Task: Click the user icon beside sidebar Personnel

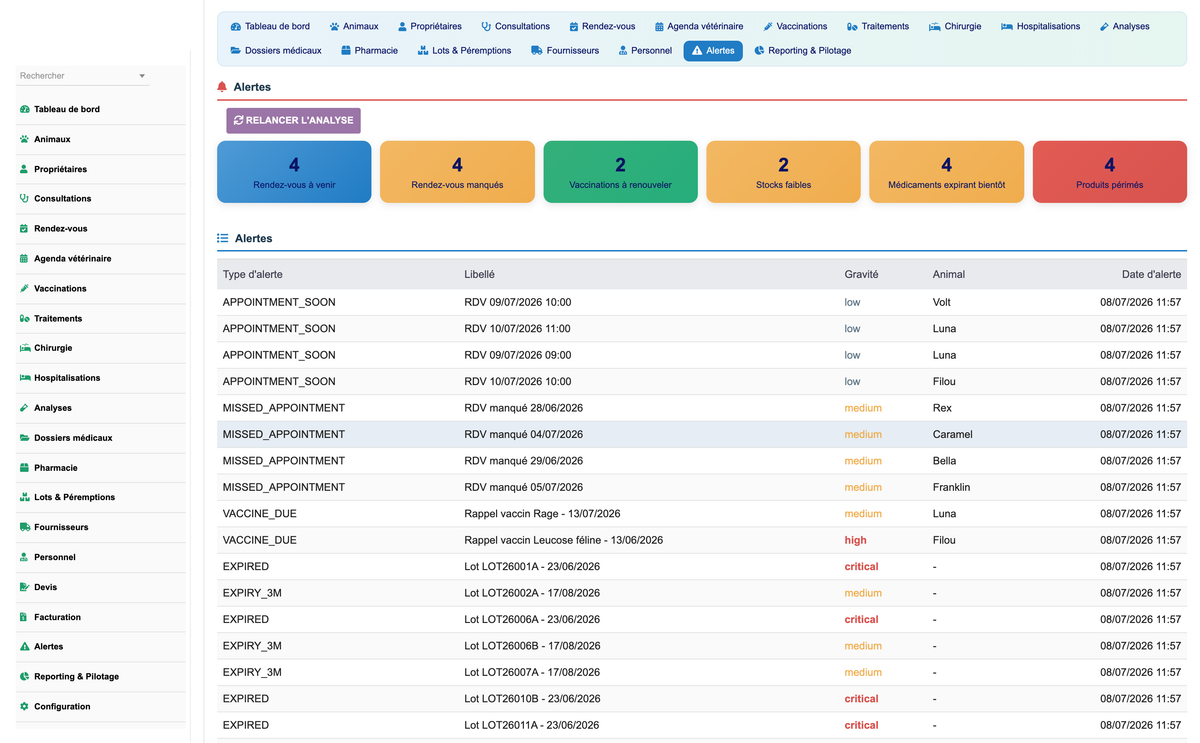Action: (x=24, y=557)
